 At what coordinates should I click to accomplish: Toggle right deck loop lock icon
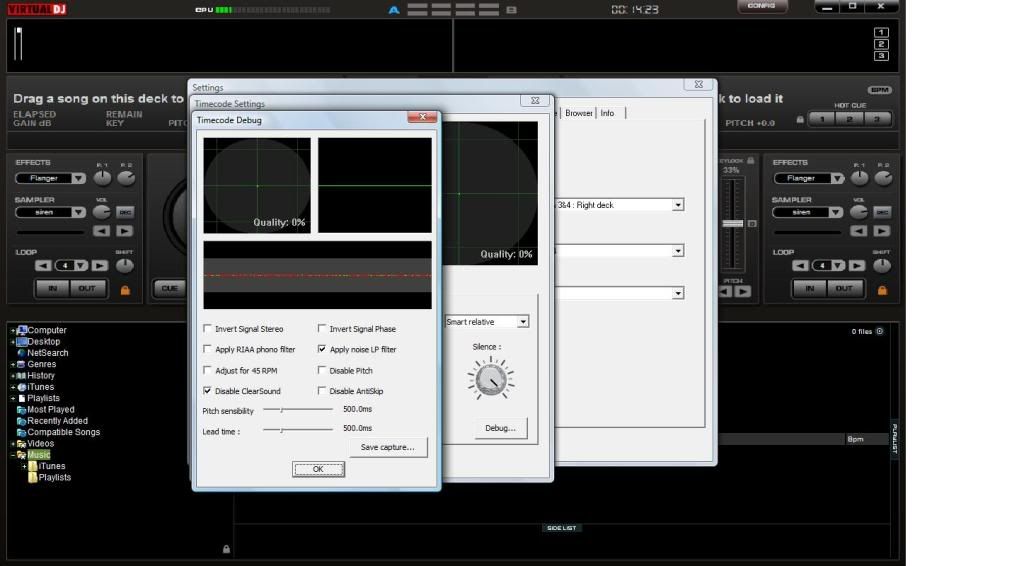click(x=882, y=290)
